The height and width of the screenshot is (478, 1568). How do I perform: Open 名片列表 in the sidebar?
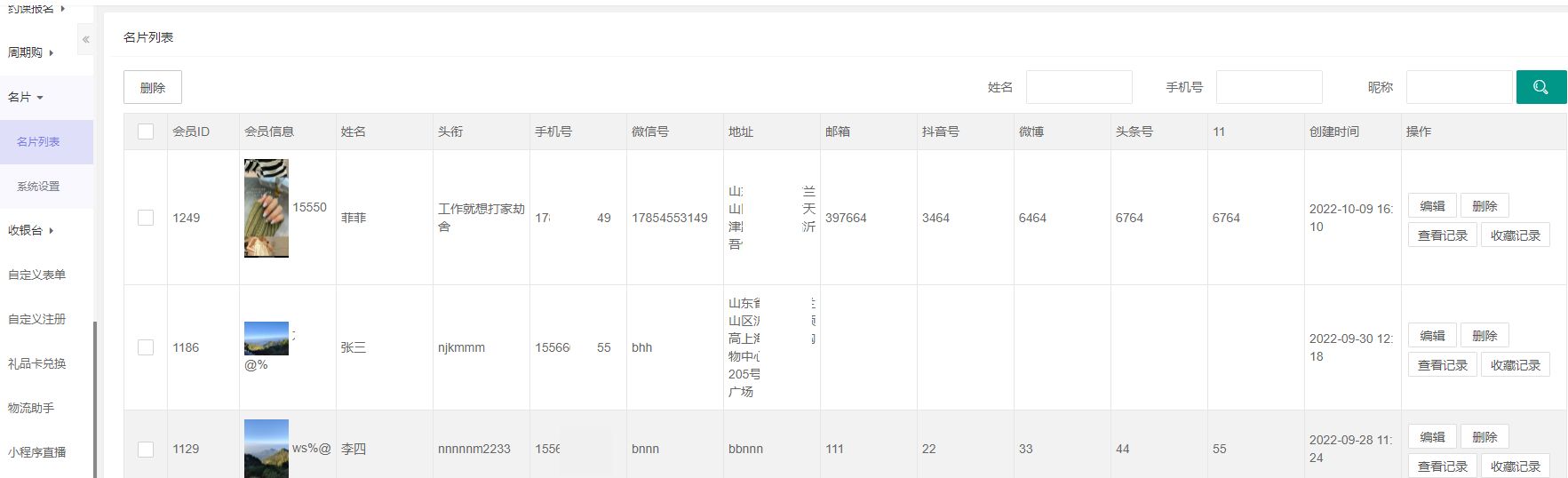click(x=38, y=142)
